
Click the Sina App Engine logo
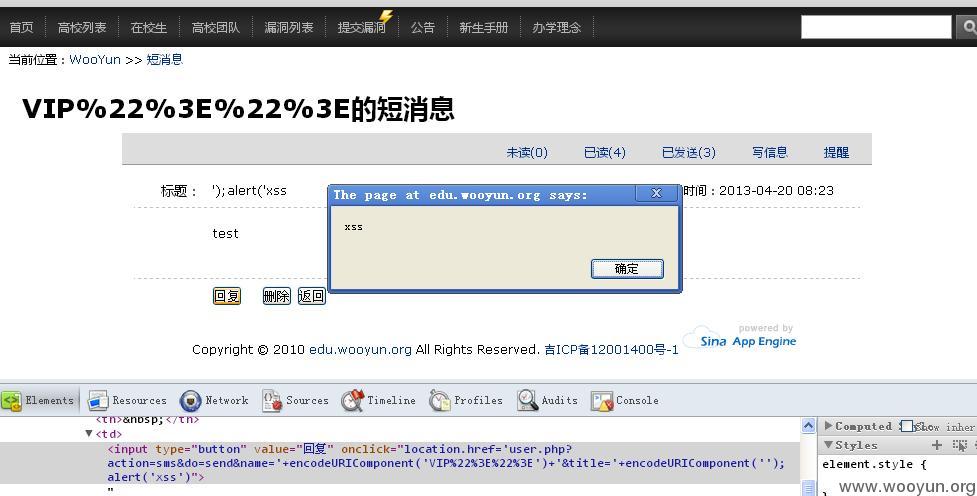740,337
